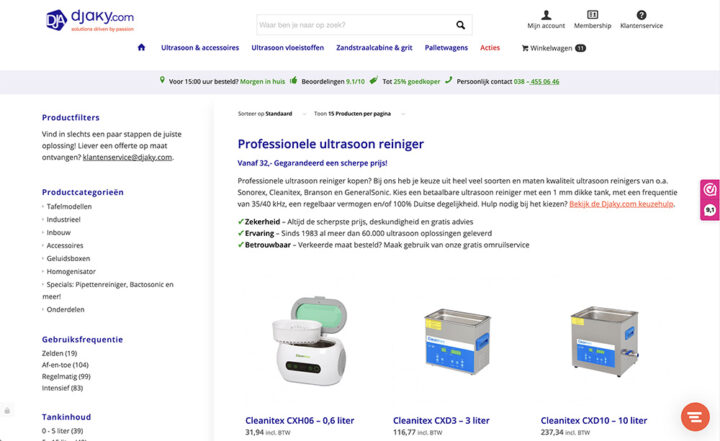Open Ultrasoon vloeistoffen menu
This screenshot has height=441, width=720.
(x=287, y=48)
